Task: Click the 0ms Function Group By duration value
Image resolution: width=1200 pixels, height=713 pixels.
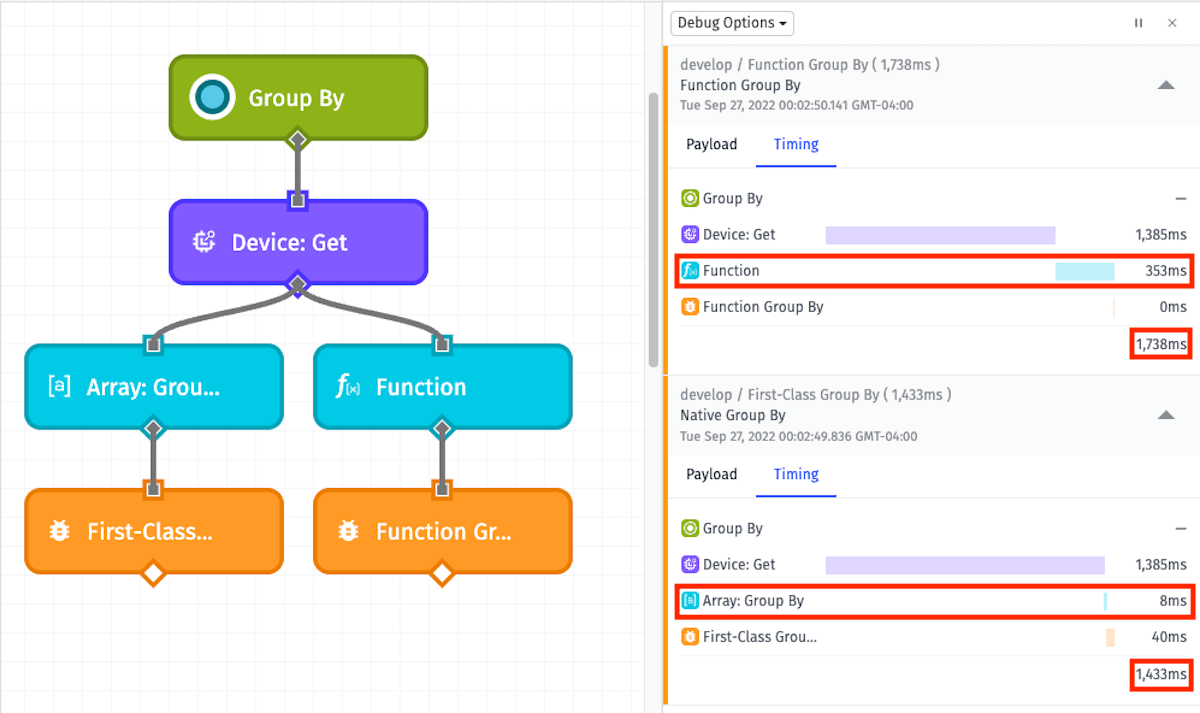Action: (1173, 307)
